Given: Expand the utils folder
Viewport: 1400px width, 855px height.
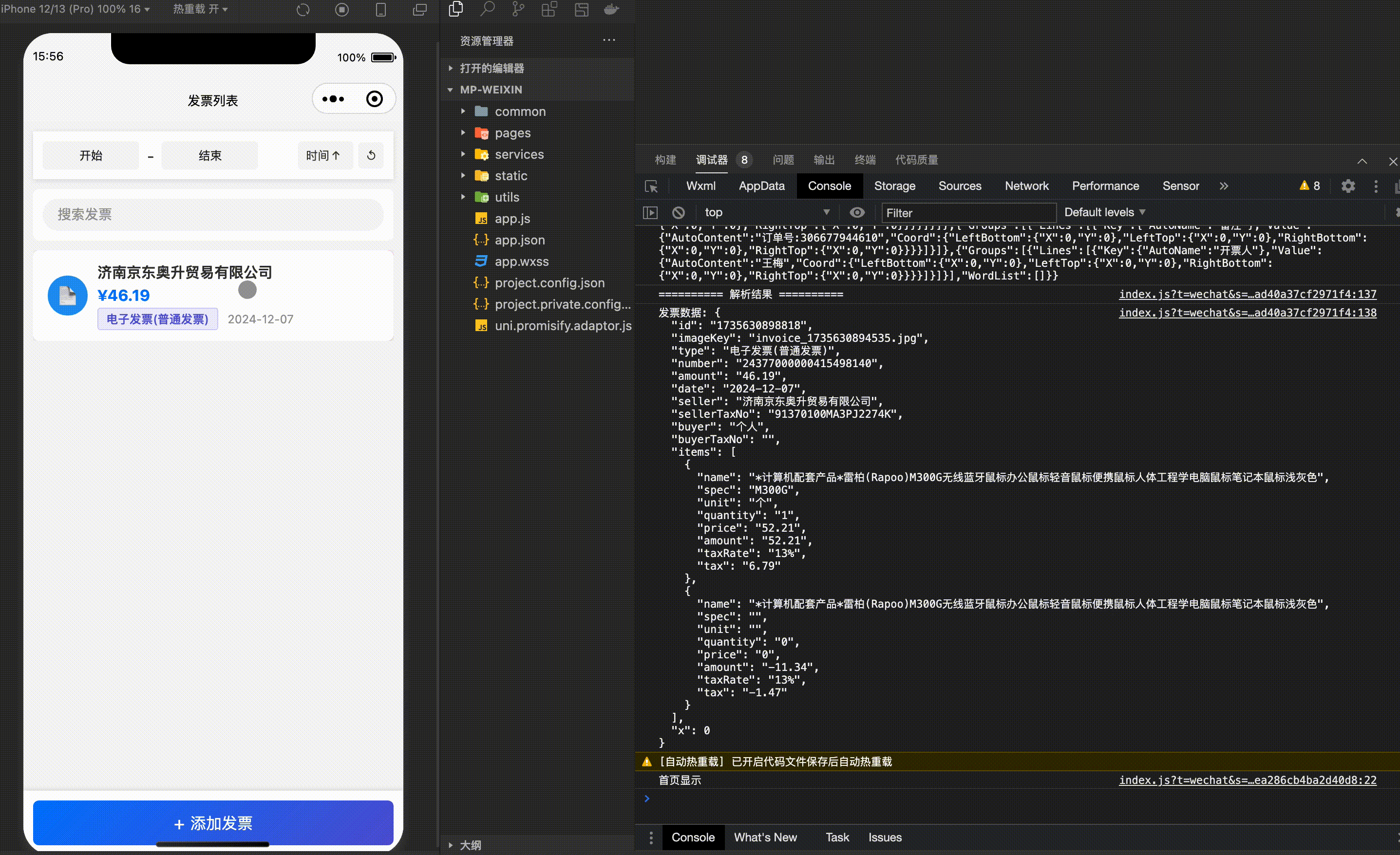Looking at the screenshot, I should (537, 197).
